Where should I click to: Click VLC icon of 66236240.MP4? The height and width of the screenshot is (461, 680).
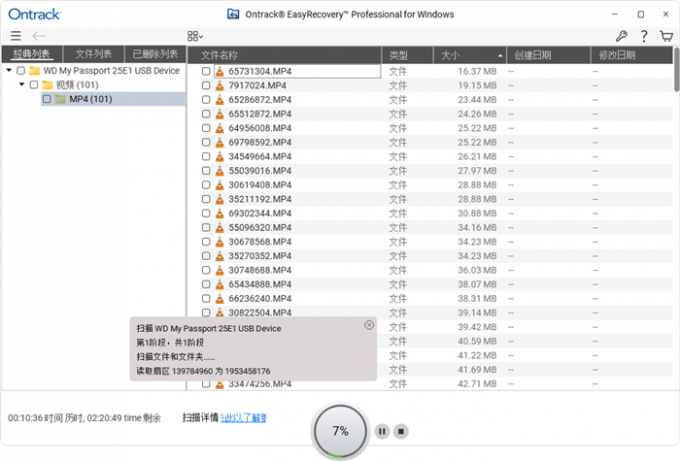(220, 298)
